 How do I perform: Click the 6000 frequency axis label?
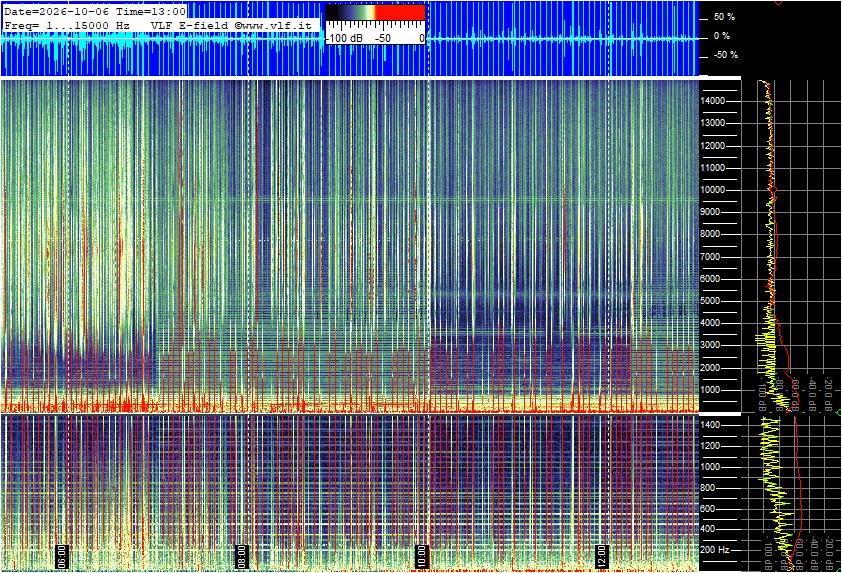(x=710, y=279)
